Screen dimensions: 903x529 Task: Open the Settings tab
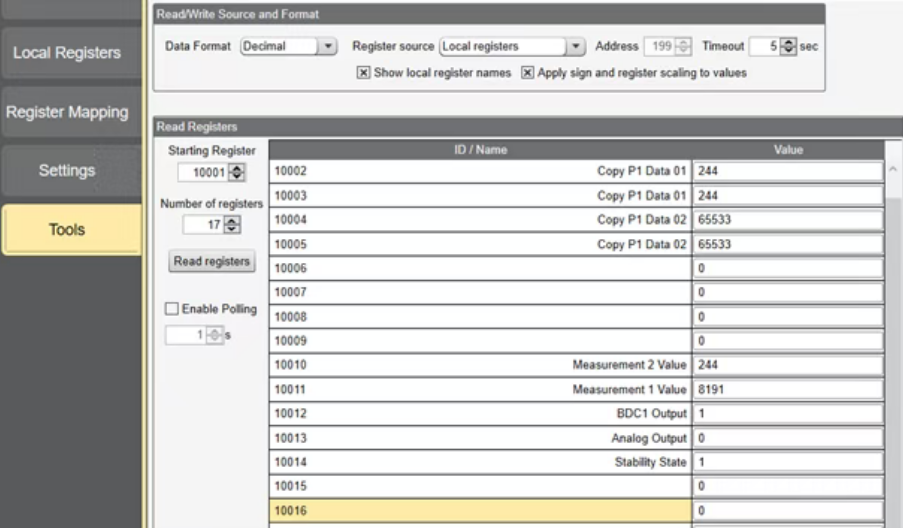point(67,171)
